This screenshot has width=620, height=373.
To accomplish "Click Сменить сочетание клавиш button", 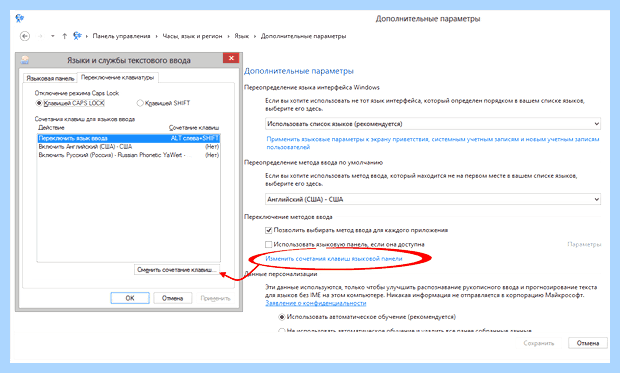I will (x=177, y=269).
